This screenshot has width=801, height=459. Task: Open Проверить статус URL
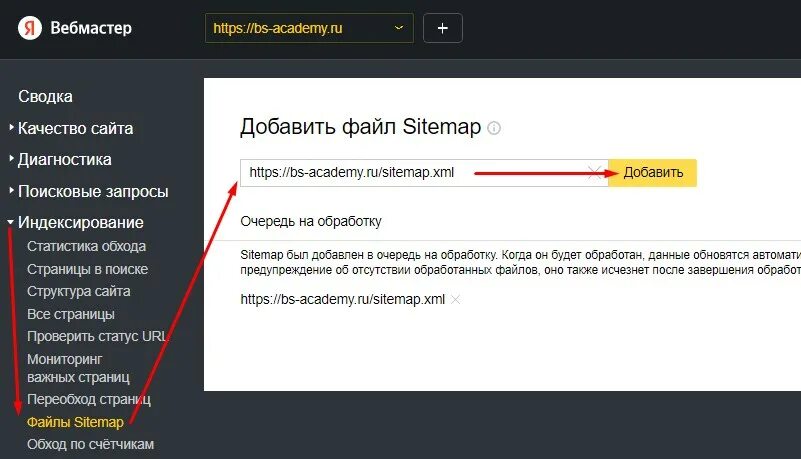97,336
